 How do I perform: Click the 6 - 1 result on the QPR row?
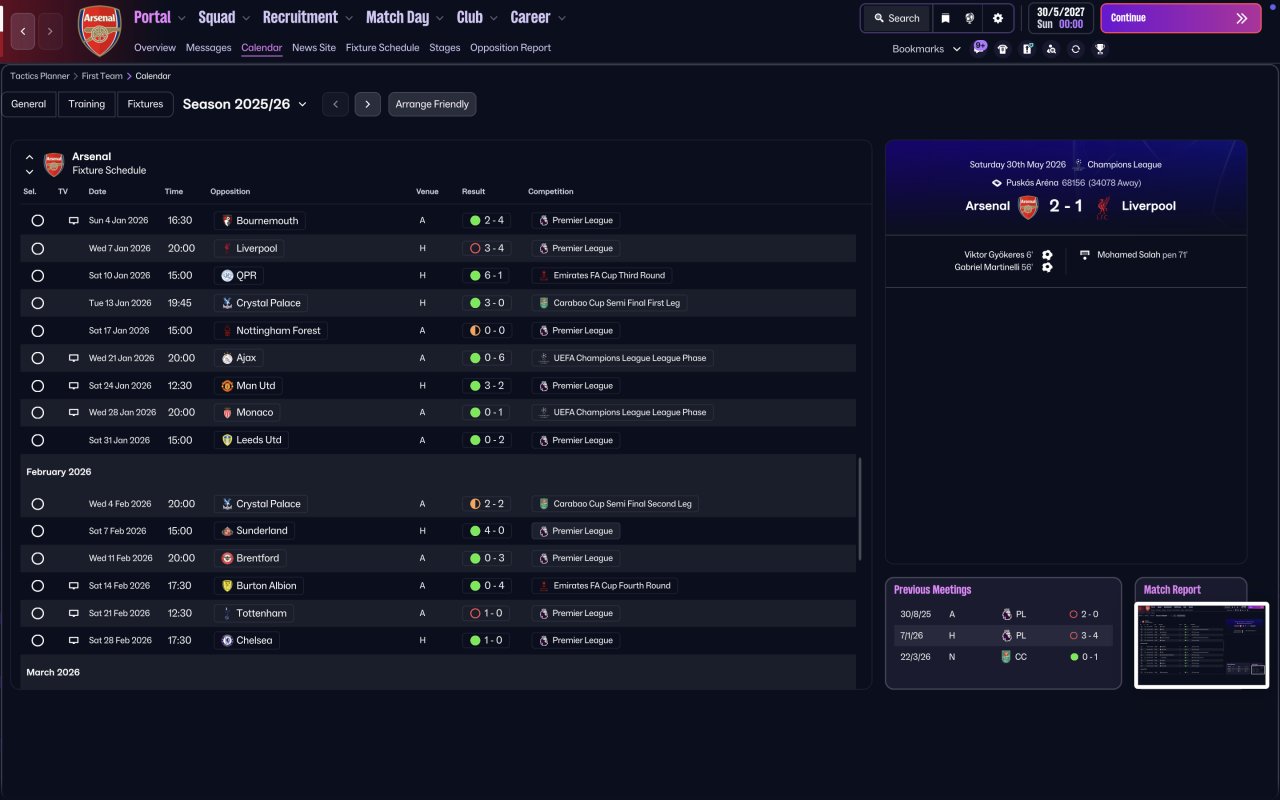[487, 276]
